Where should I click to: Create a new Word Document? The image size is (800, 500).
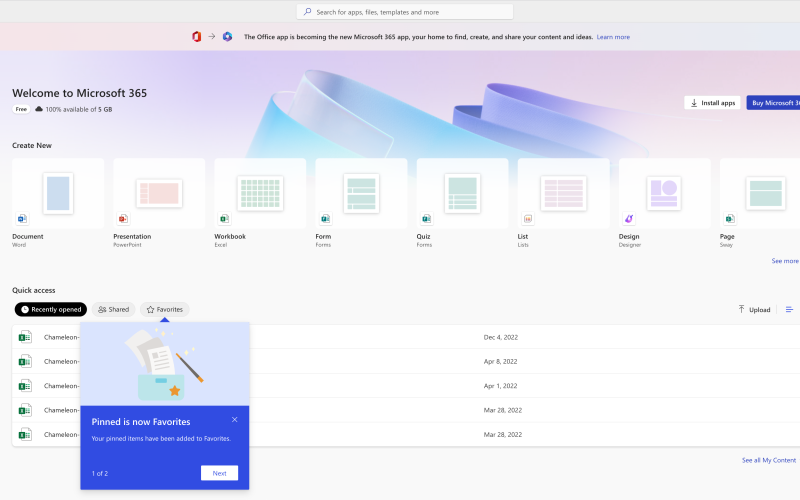tap(58, 193)
